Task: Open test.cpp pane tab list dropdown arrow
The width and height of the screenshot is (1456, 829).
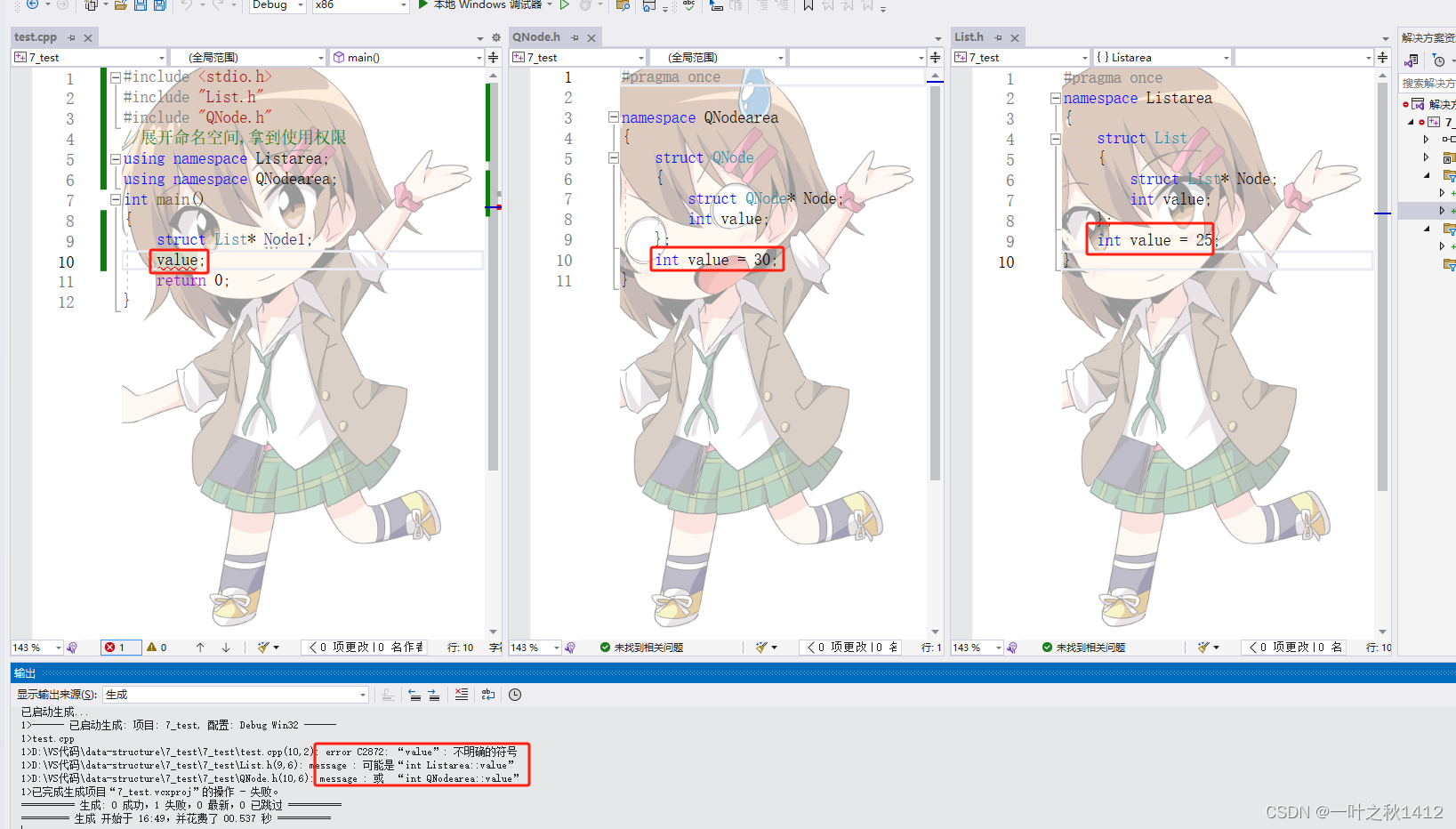Action: pyautogui.click(x=480, y=38)
